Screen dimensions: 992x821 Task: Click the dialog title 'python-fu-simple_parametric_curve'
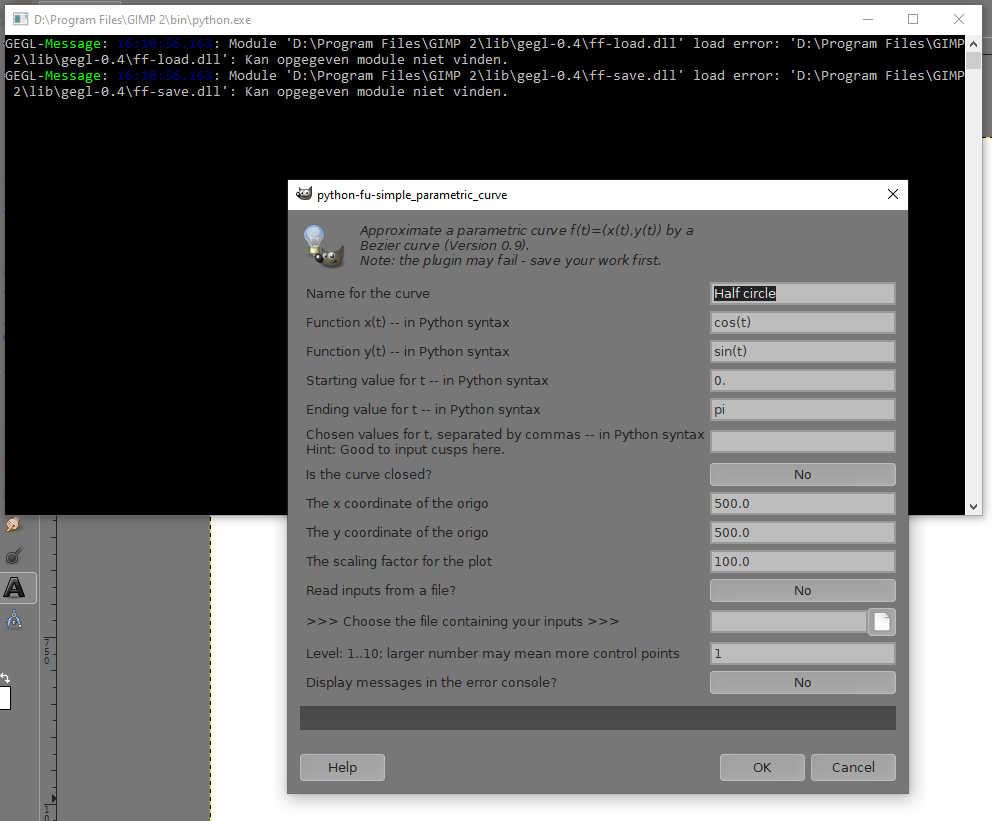pyautogui.click(x=412, y=195)
